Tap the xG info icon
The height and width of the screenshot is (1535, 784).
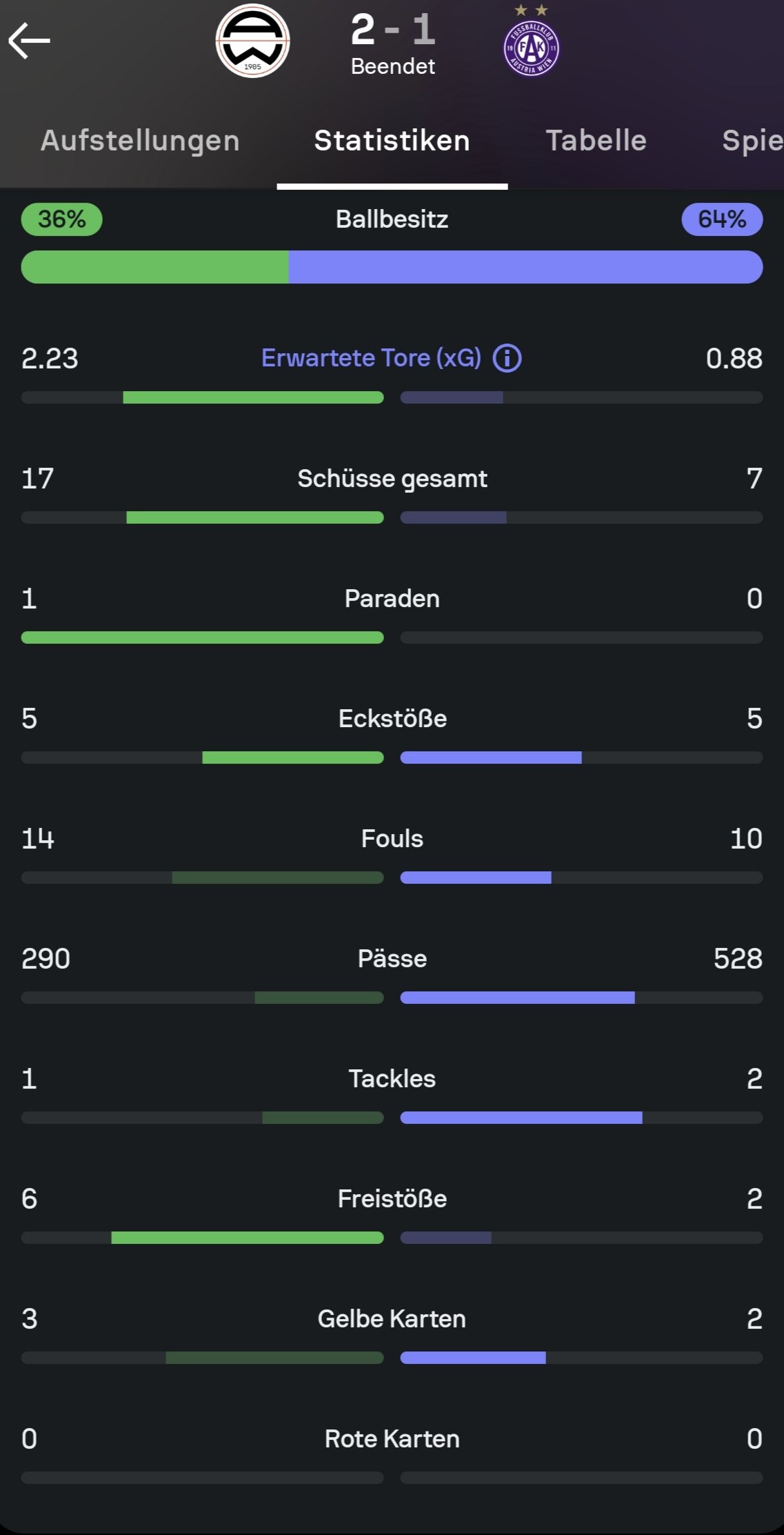pyautogui.click(x=507, y=359)
